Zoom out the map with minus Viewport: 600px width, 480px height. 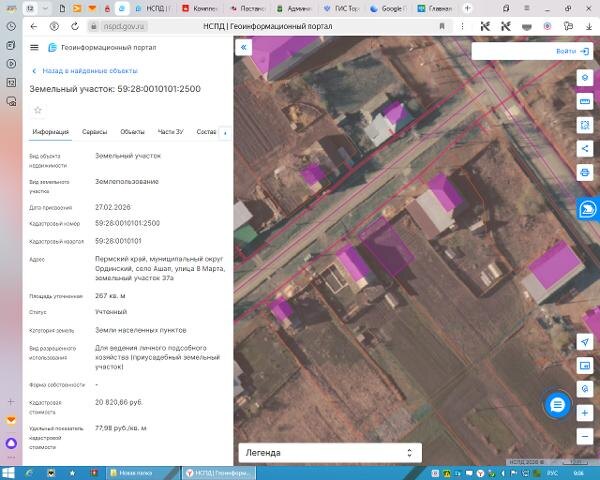[585, 437]
